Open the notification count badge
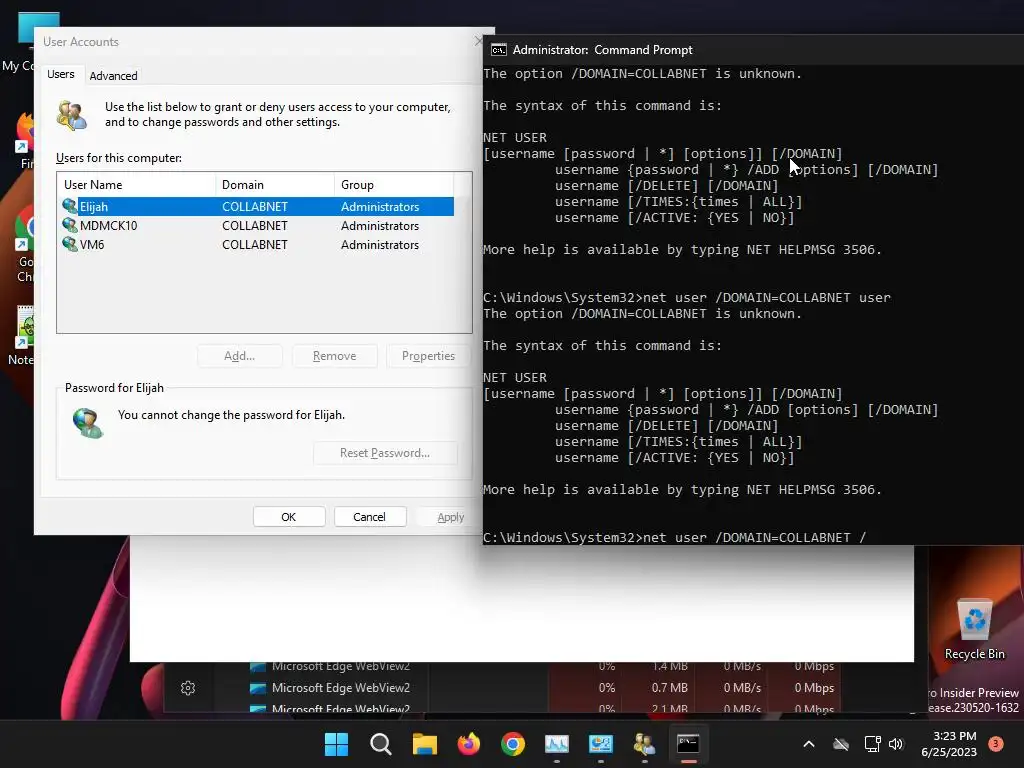The image size is (1024, 768). coord(996,743)
